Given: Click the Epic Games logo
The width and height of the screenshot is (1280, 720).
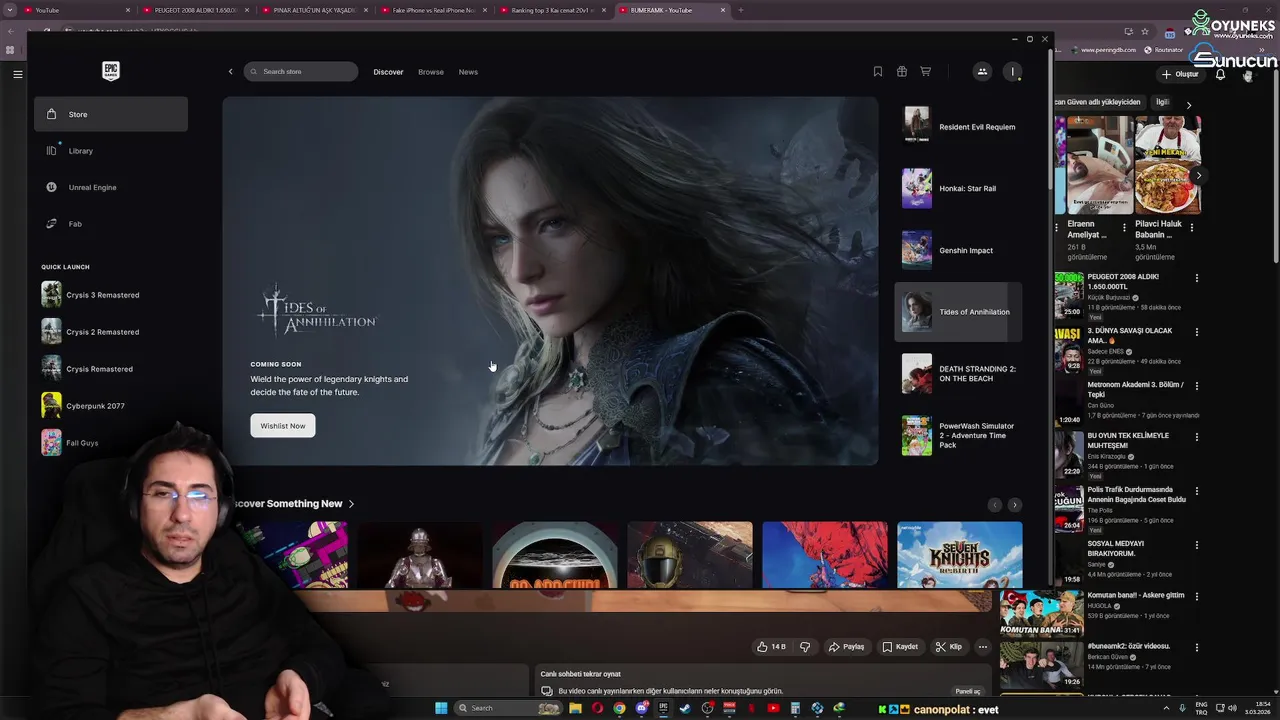Looking at the screenshot, I should click(111, 71).
